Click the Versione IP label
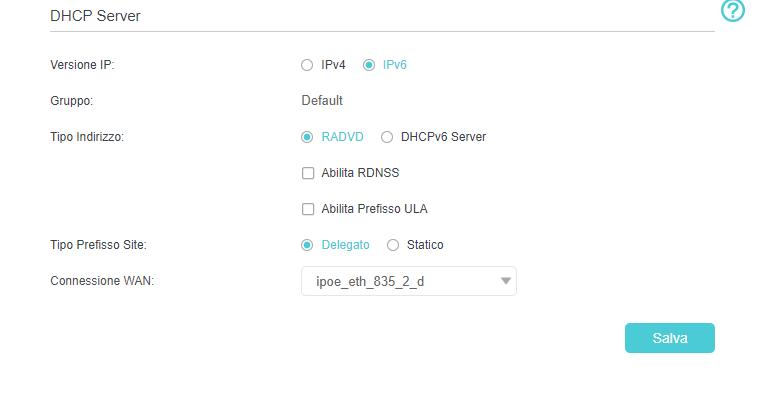The height and width of the screenshot is (396, 765). point(82,65)
